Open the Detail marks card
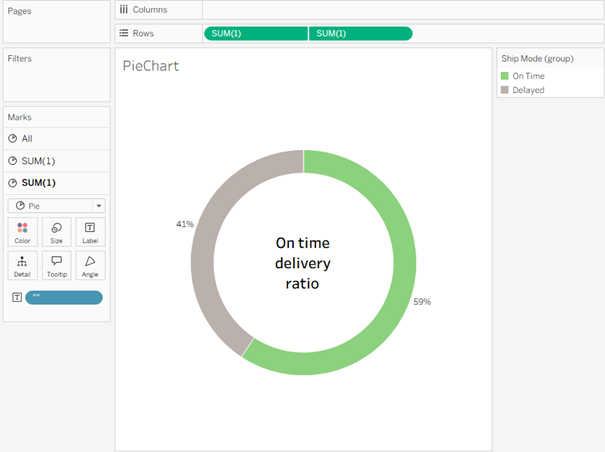This screenshot has height=452, width=605. point(22,265)
